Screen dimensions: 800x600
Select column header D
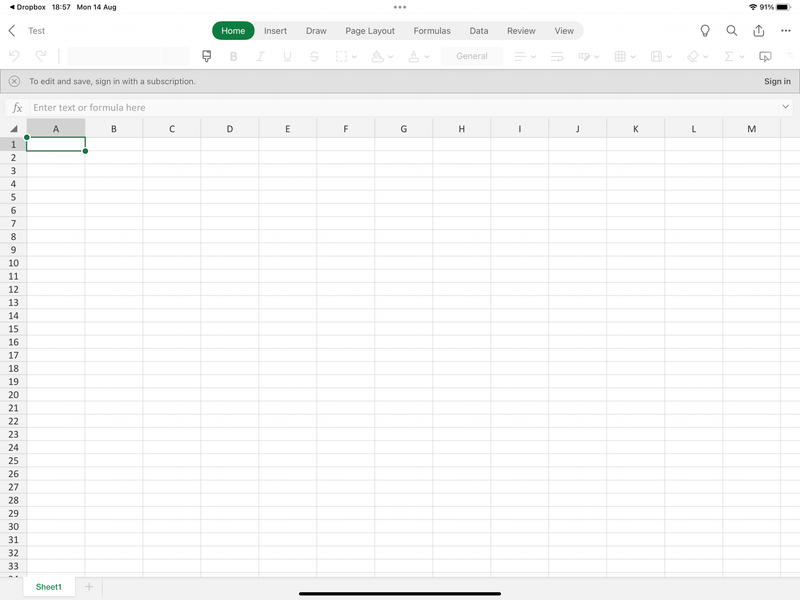tap(230, 129)
